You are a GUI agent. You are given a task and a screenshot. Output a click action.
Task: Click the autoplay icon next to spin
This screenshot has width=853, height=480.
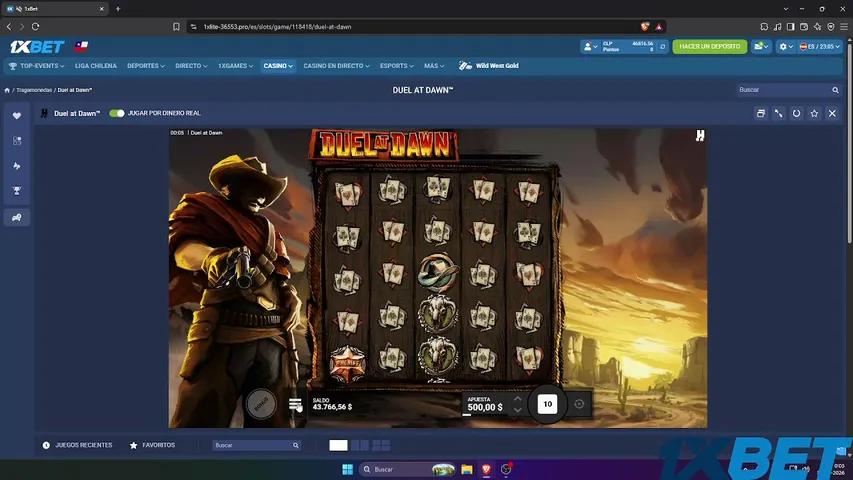(x=579, y=404)
